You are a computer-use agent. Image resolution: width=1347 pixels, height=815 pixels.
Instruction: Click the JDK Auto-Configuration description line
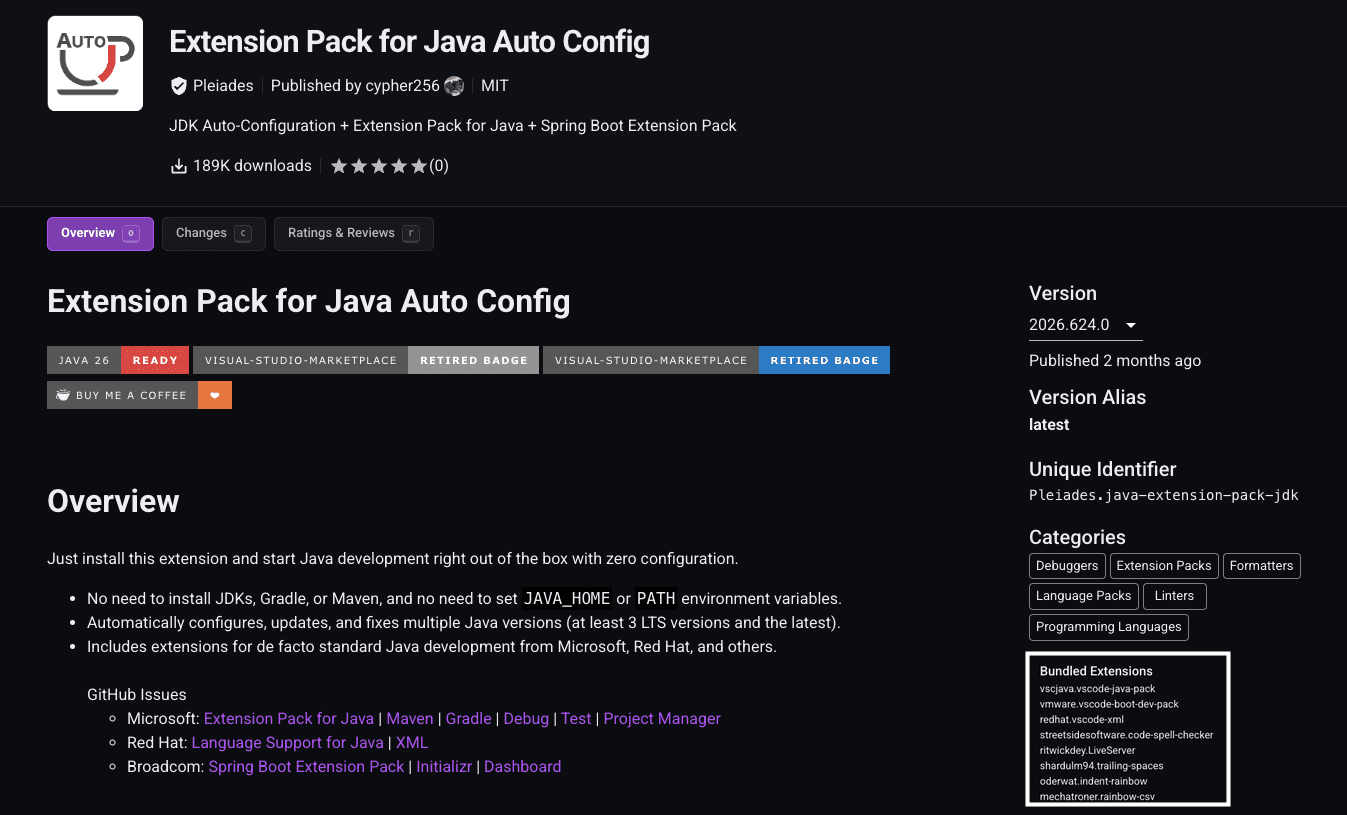(x=453, y=126)
